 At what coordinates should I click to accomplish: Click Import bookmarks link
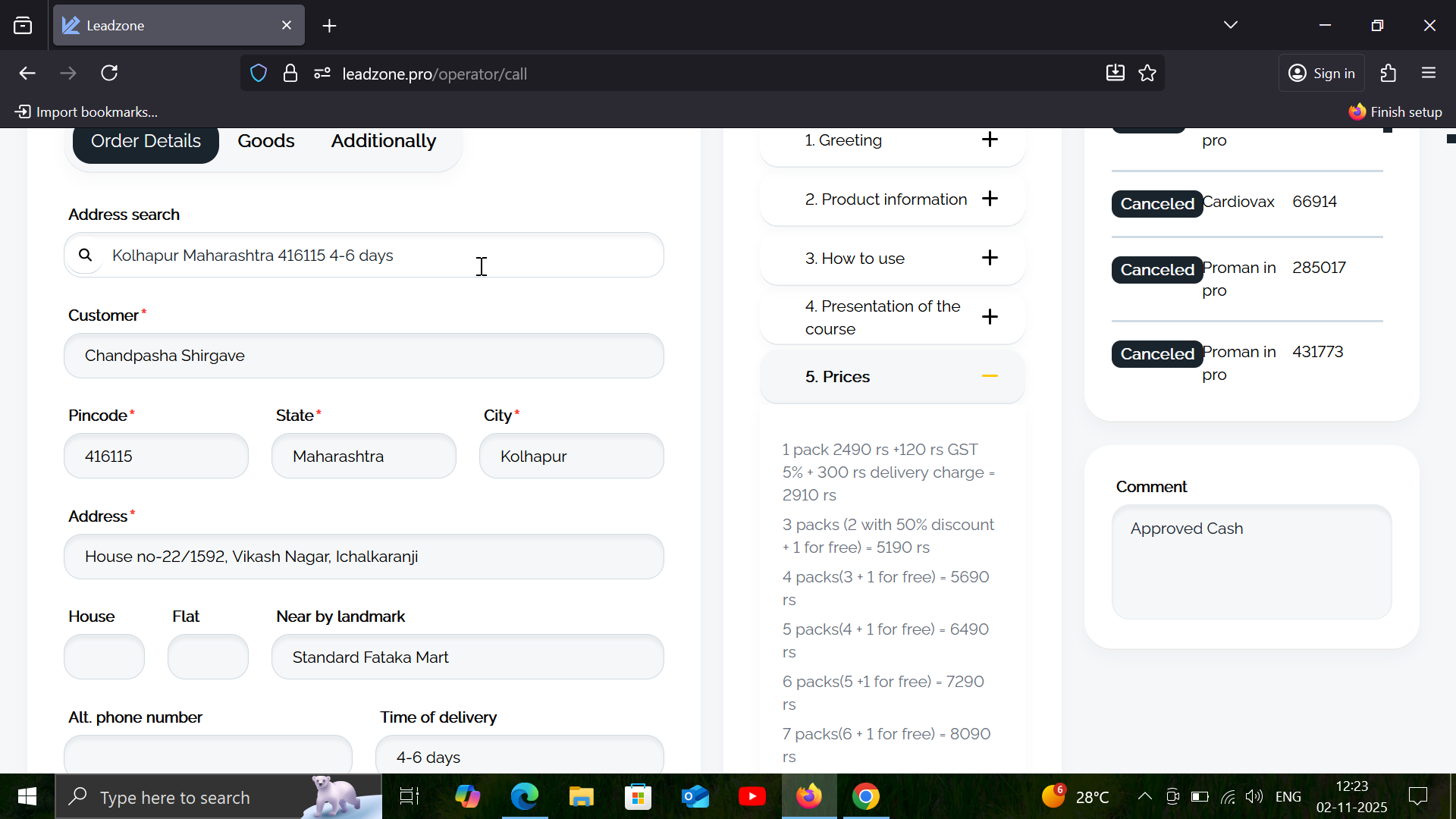click(86, 112)
